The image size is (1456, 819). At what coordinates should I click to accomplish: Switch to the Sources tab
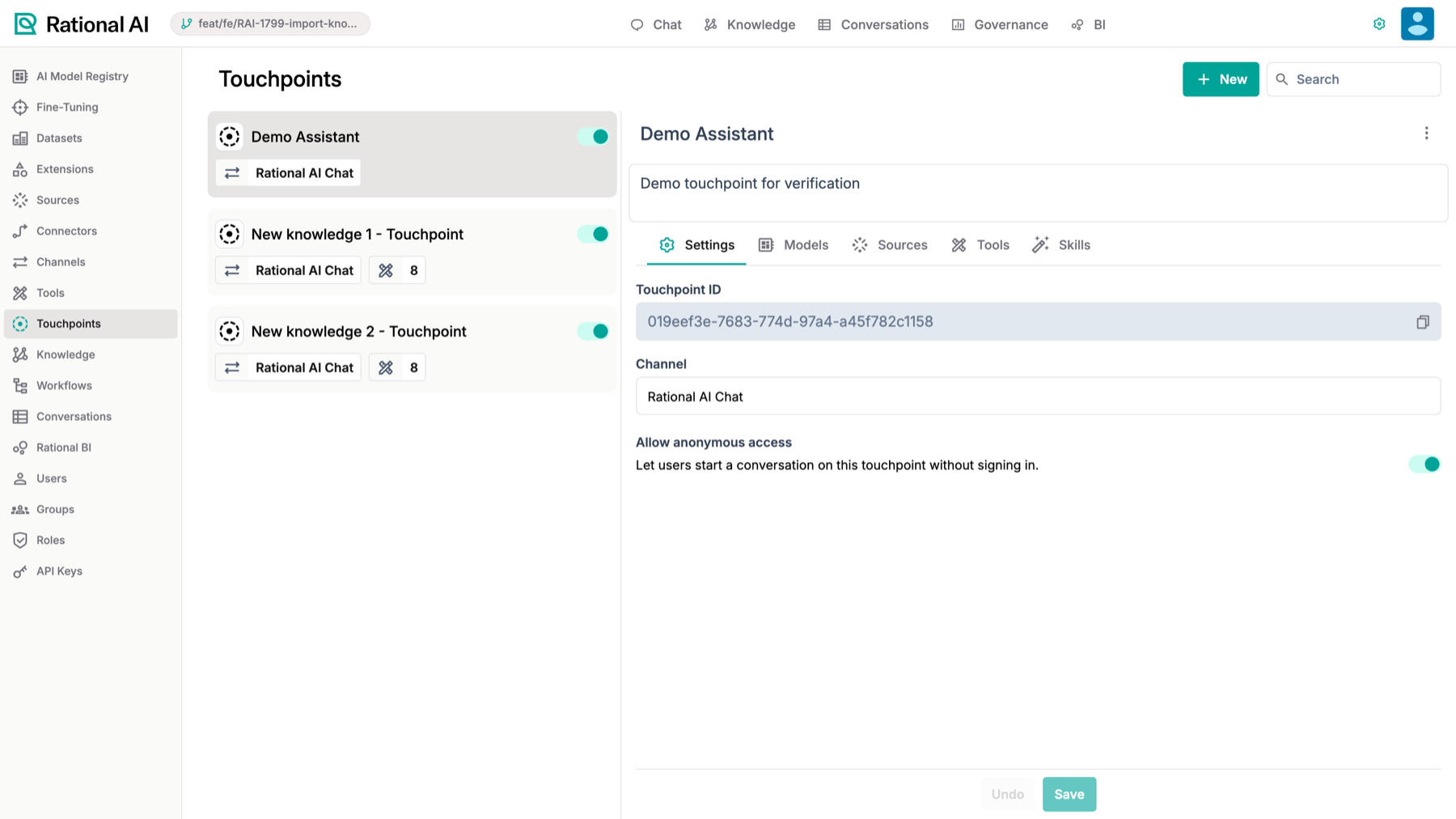(x=890, y=245)
